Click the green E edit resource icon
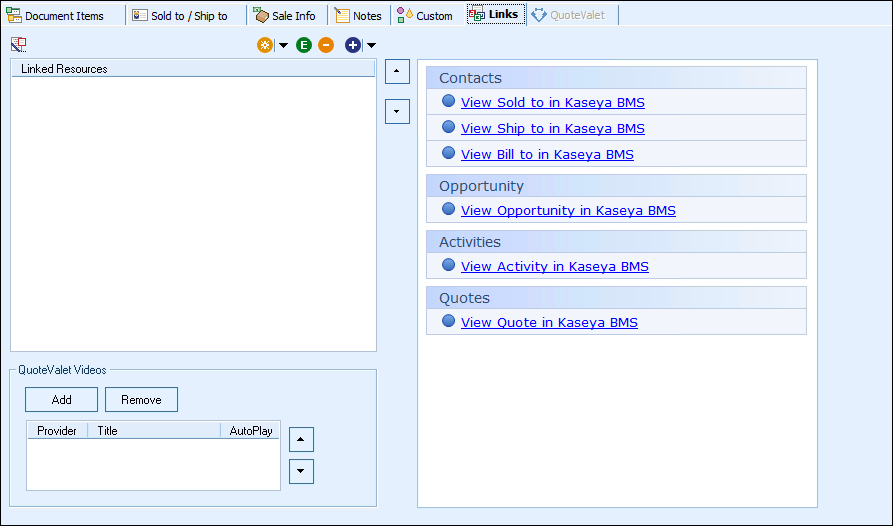 point(304,45)
